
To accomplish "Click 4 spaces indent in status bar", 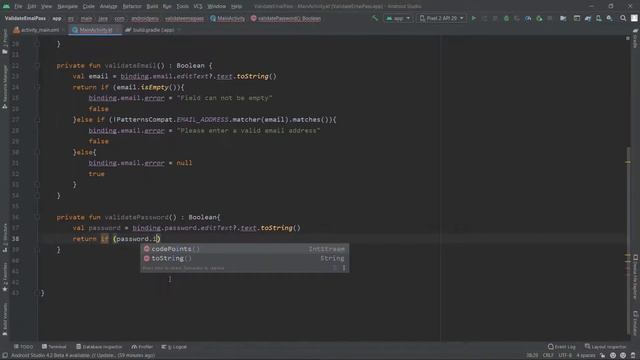I will tap(586, 356).
